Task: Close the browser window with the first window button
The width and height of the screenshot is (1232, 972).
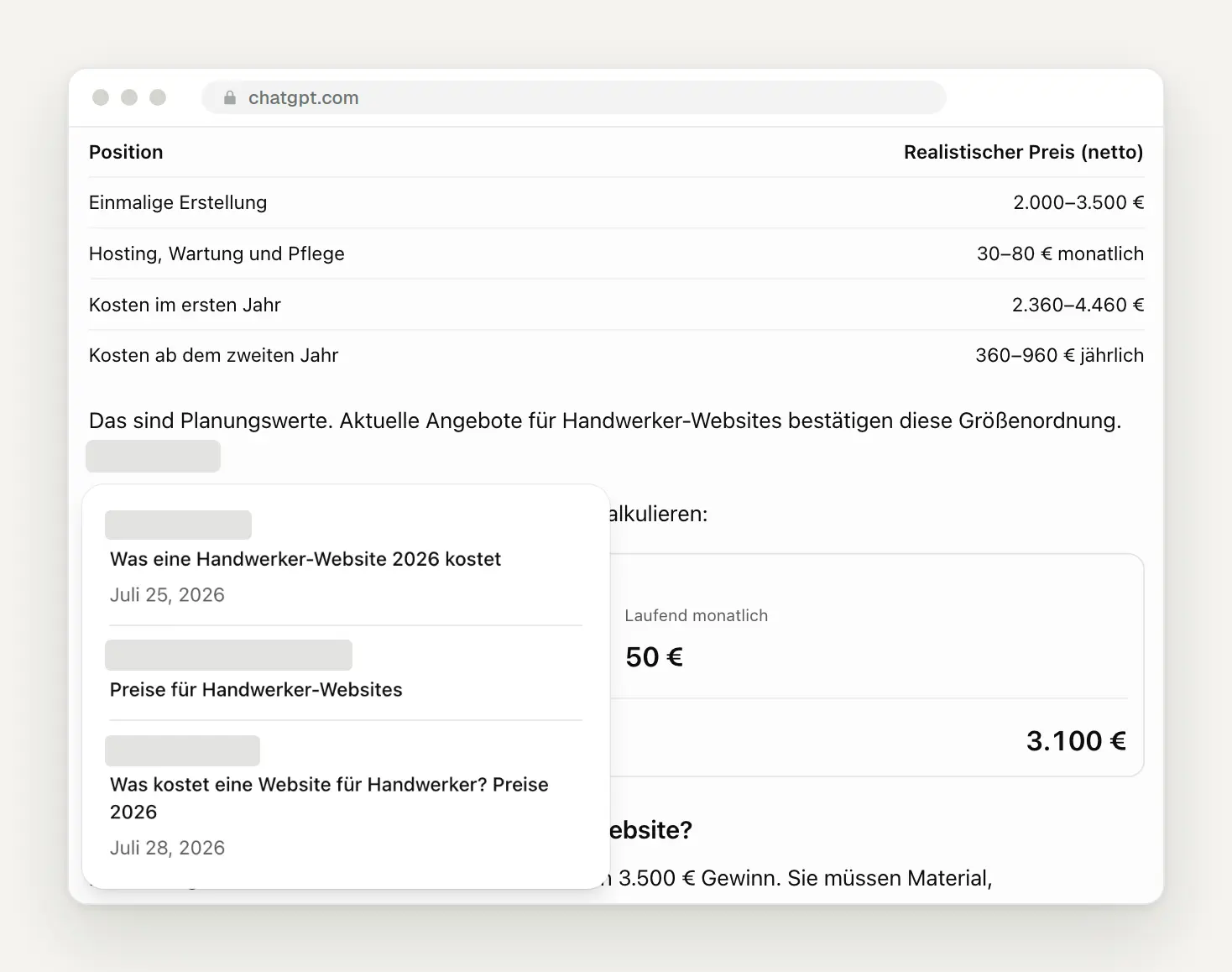Action: coord(101,97)
